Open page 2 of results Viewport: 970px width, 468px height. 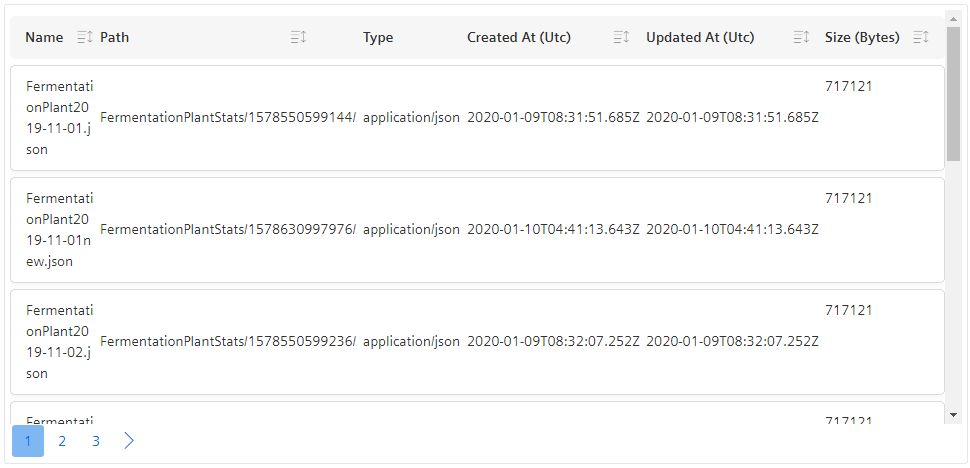tap(62, 441)
